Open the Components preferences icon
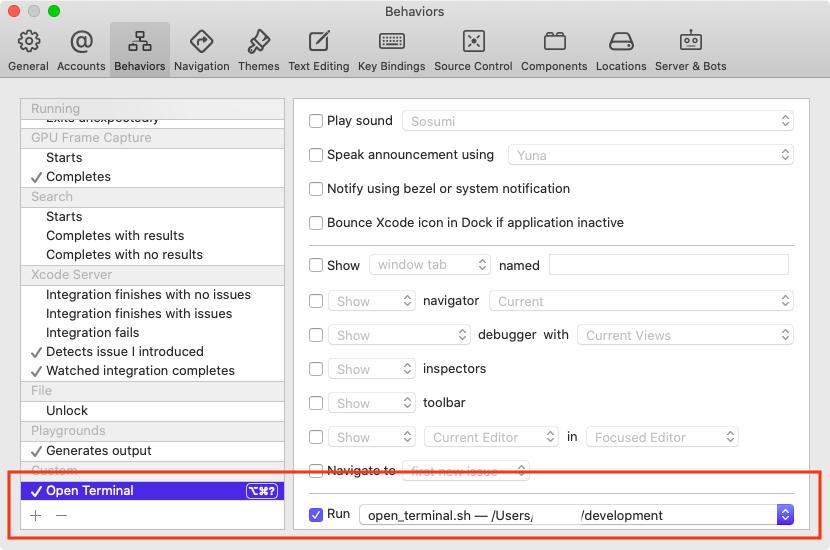Screen dimensions: 830x550 pos(555,41)
